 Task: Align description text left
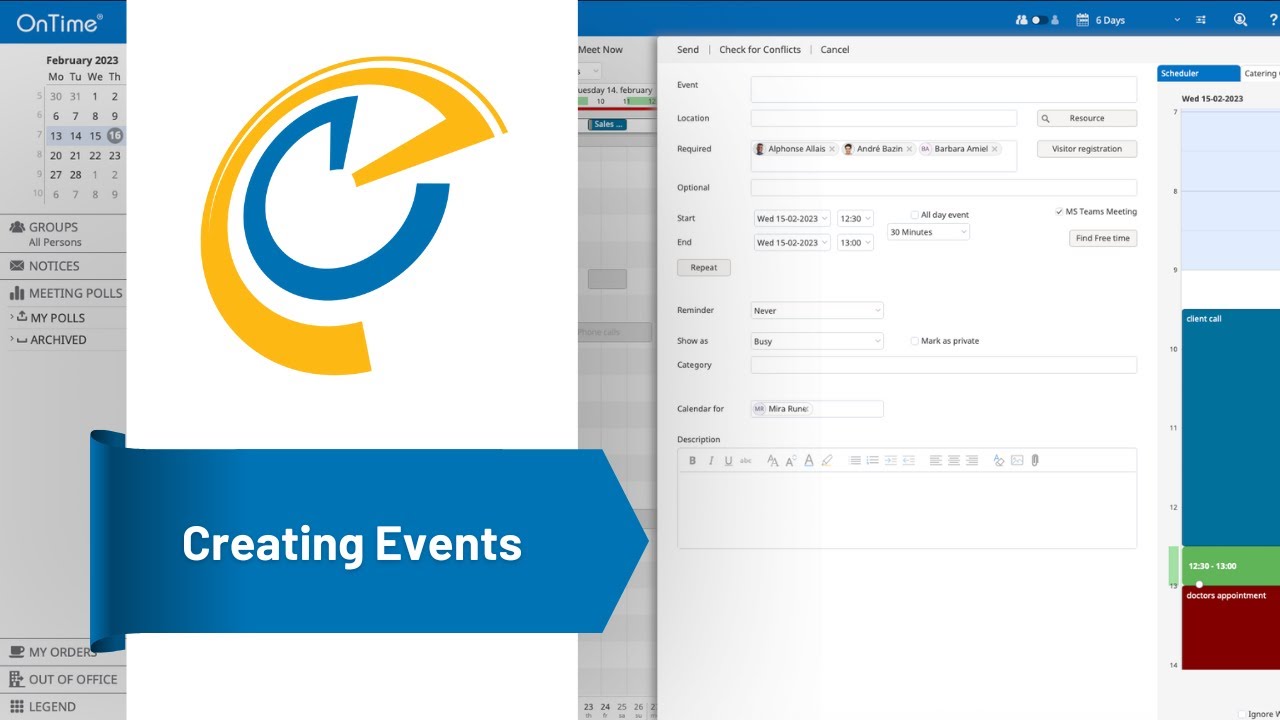[936, 461]
